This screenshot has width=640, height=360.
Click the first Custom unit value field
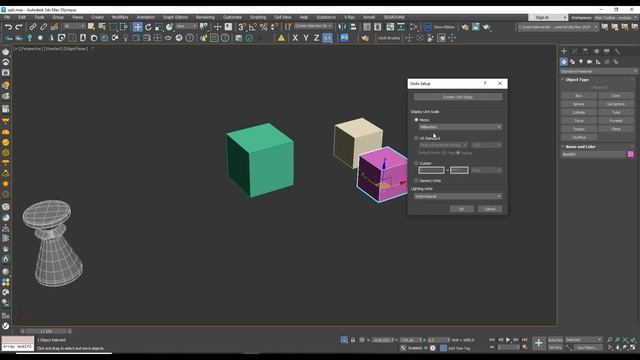[x=431, y=170]
